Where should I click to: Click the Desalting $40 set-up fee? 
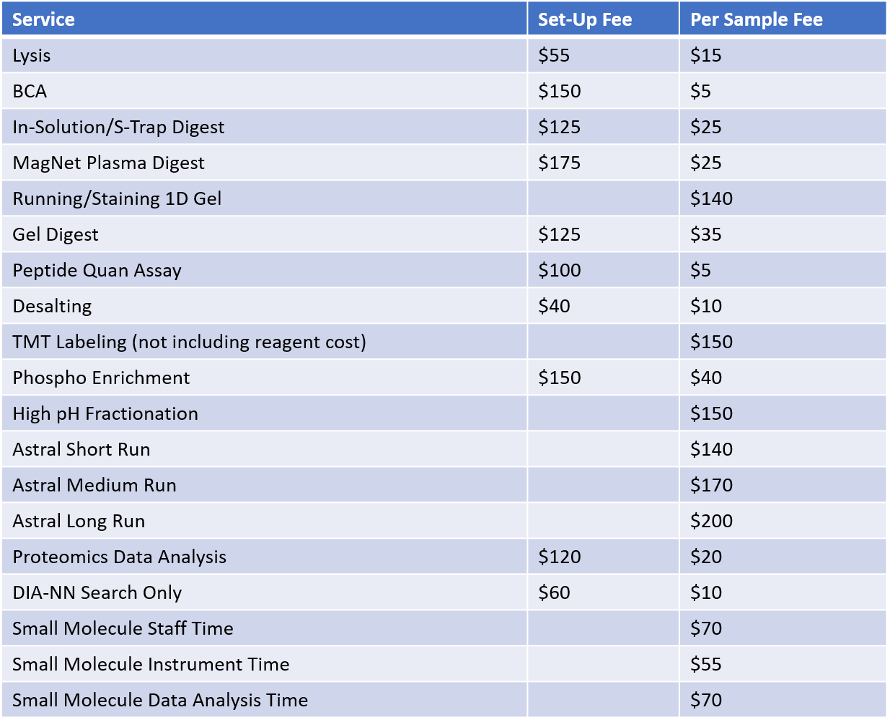pos(555,306)
